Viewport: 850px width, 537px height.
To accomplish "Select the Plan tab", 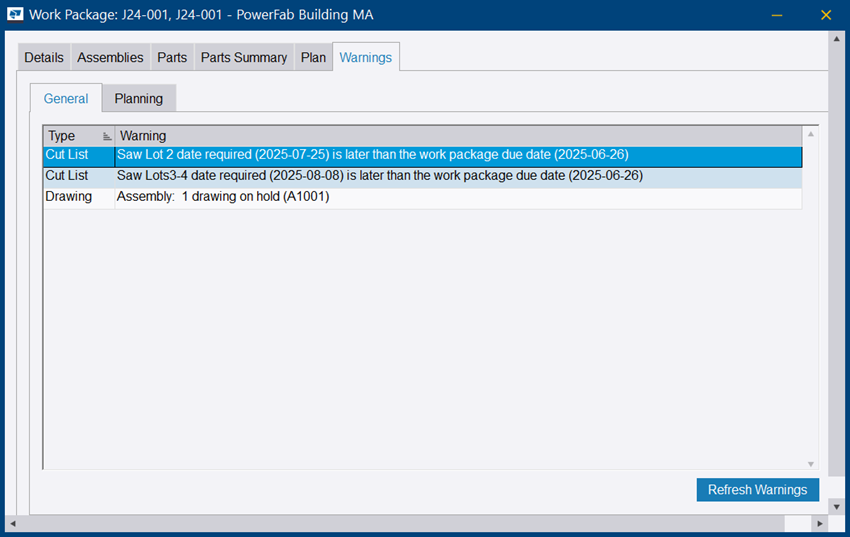I will (313, 57).
